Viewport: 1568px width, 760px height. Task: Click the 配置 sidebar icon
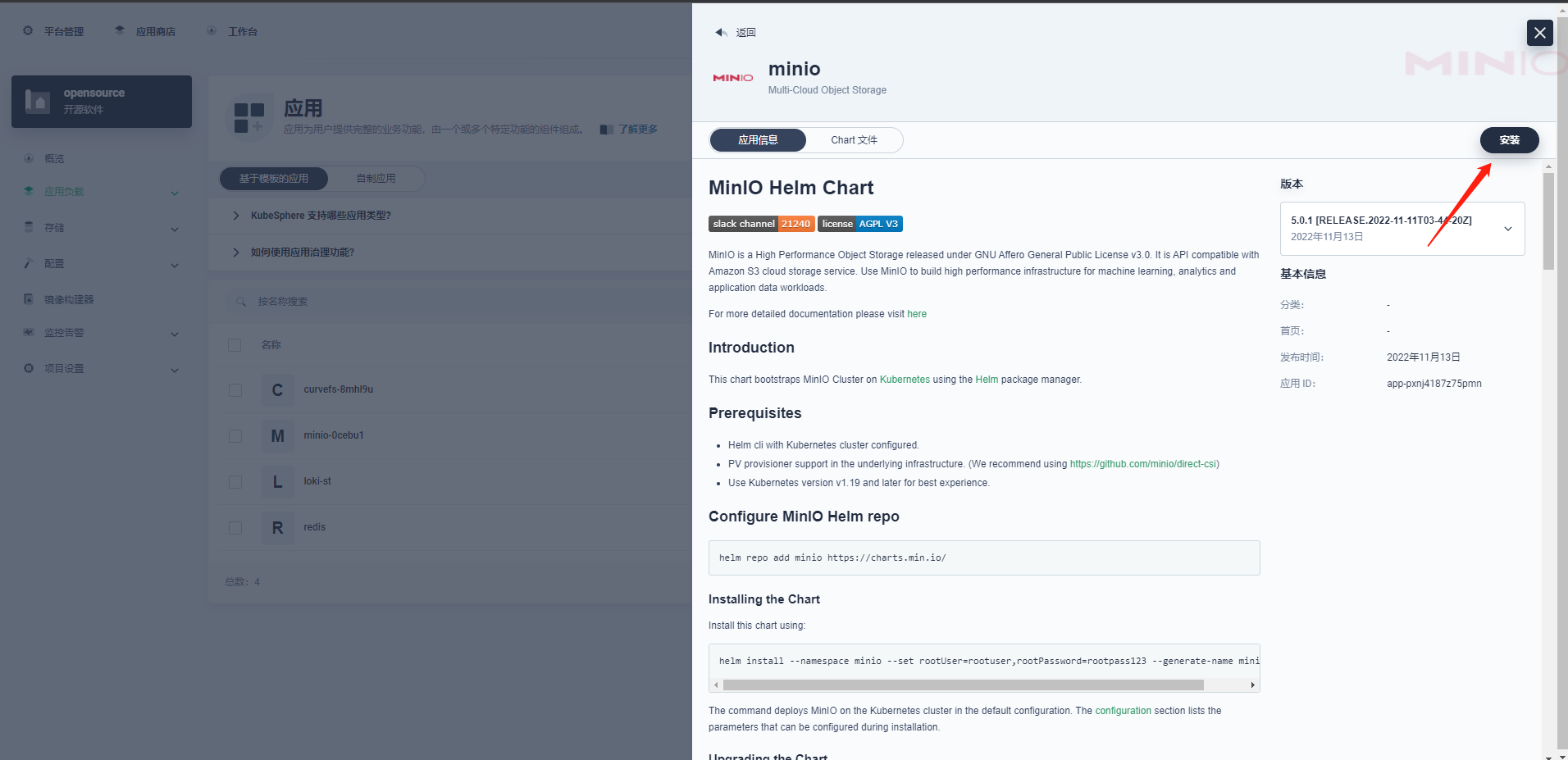29,263
